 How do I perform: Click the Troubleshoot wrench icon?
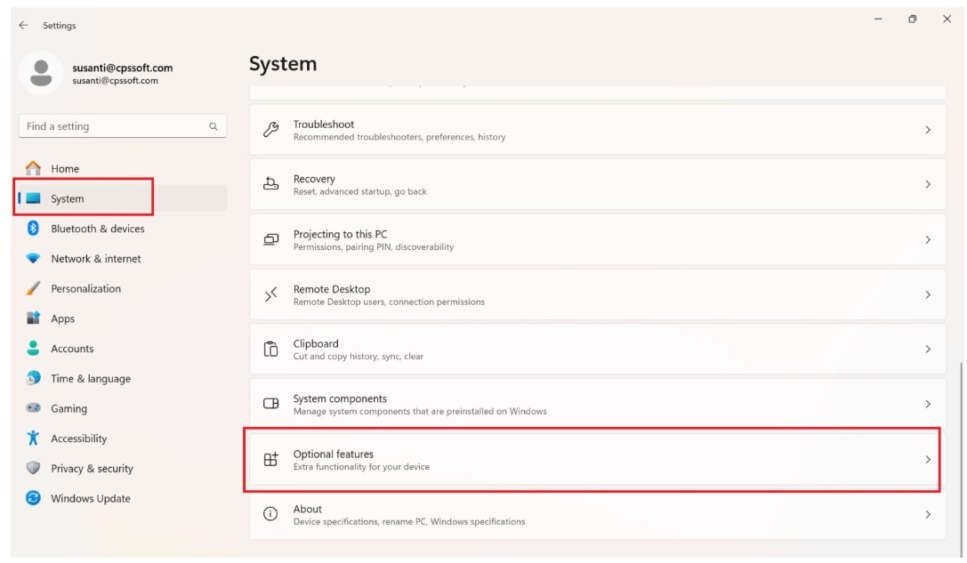coord(271,129)
